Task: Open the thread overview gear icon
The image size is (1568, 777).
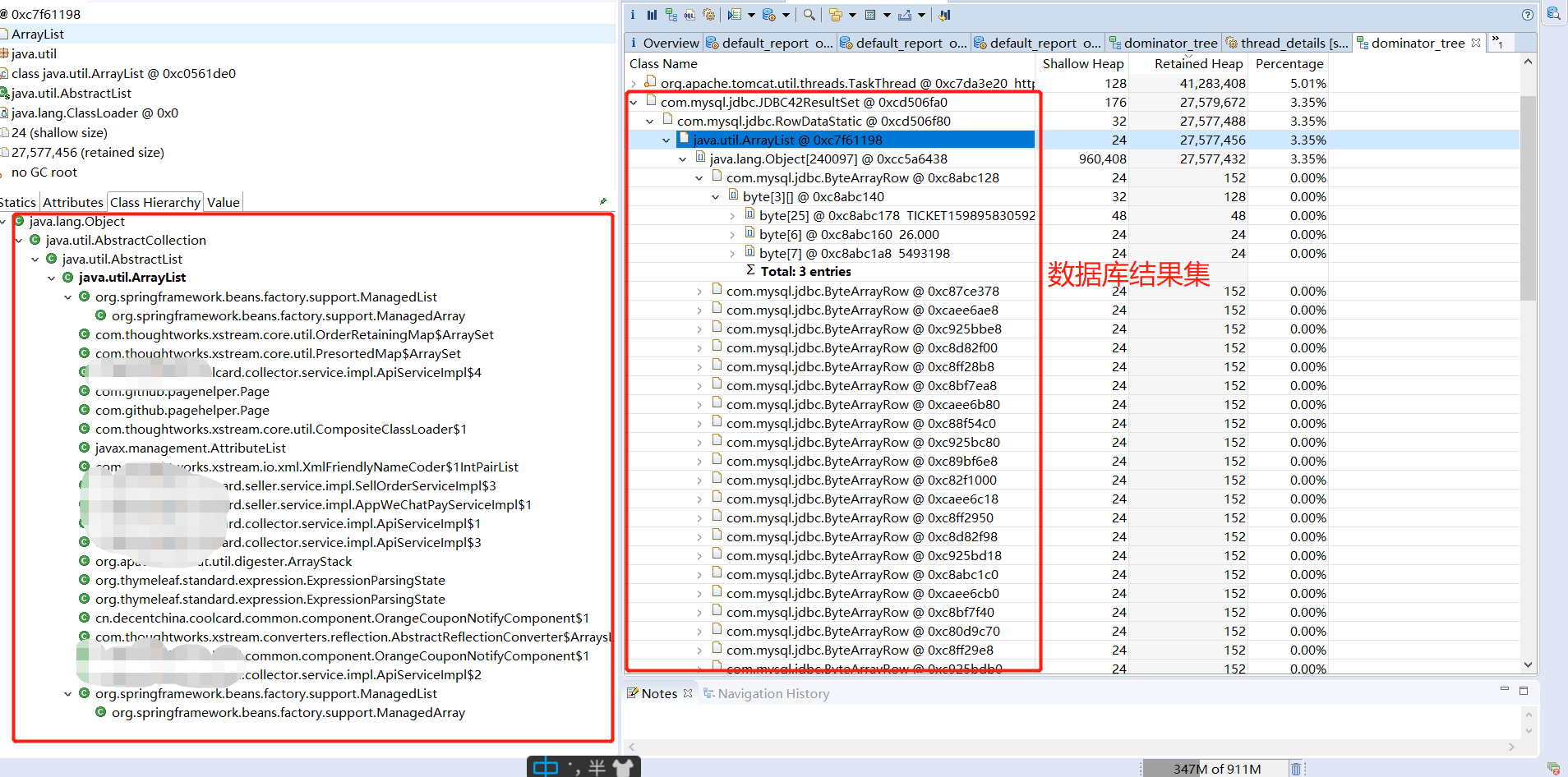Action: (709, 15)
